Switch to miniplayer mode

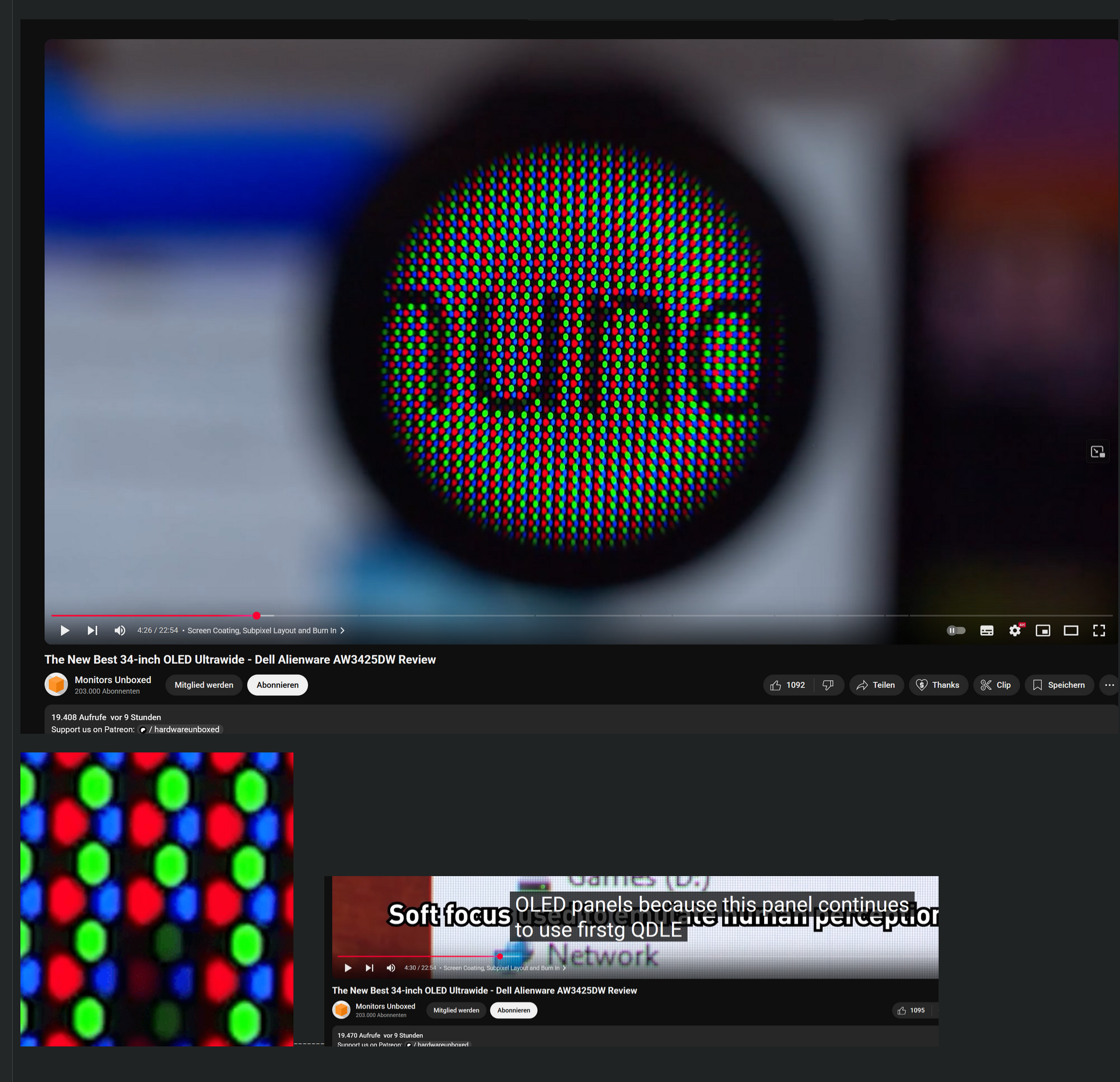[1043, 631]
